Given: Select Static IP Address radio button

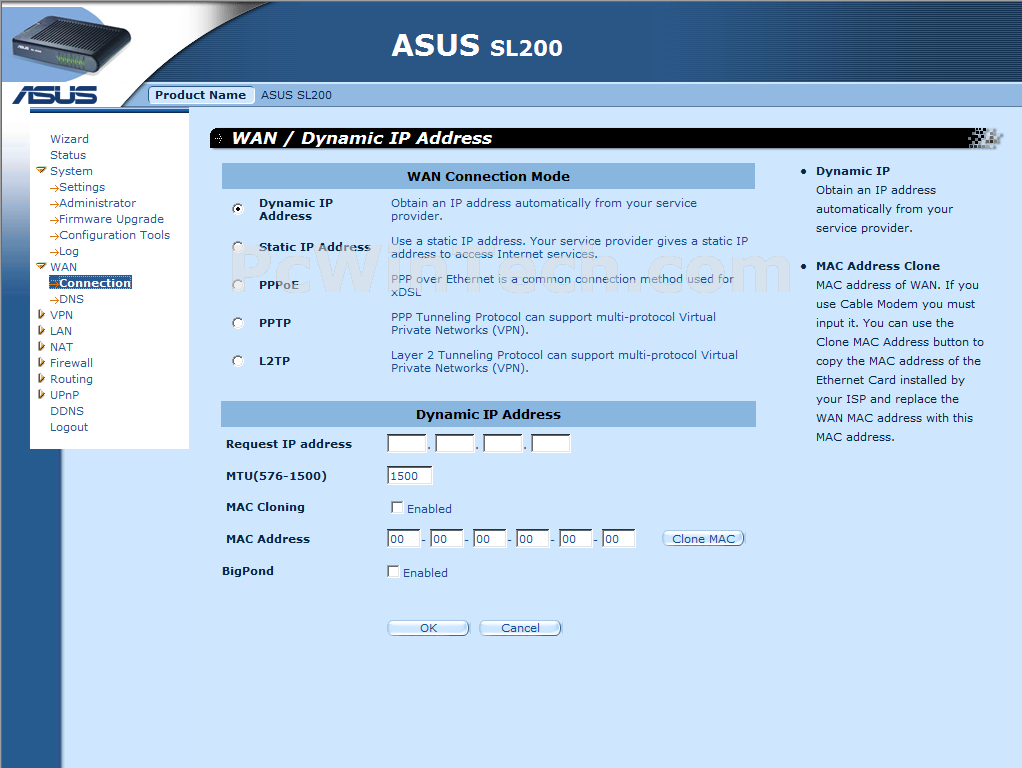Looking at the screenshot, I should click(x=238, y=246).
